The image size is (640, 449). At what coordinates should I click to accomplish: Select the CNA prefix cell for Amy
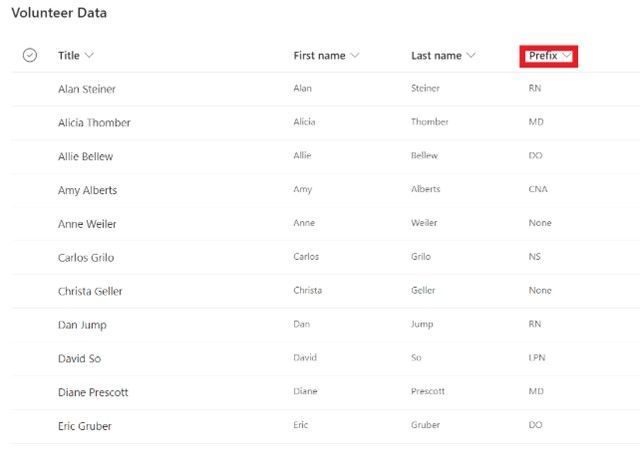coord(538,189)
